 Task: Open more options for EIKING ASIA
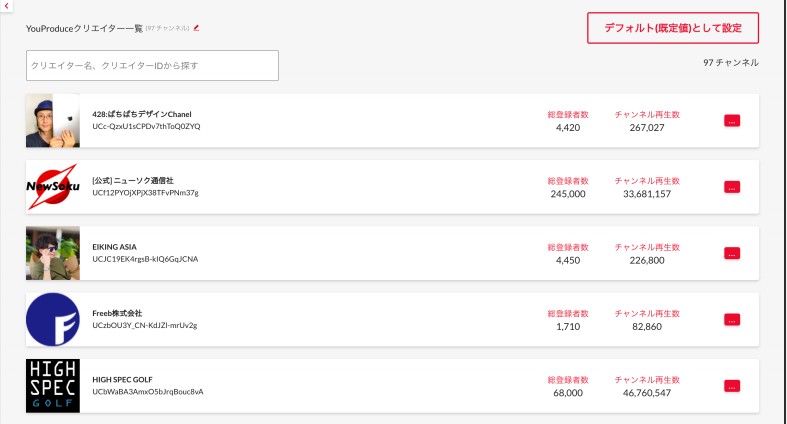[x=732, y=253]
